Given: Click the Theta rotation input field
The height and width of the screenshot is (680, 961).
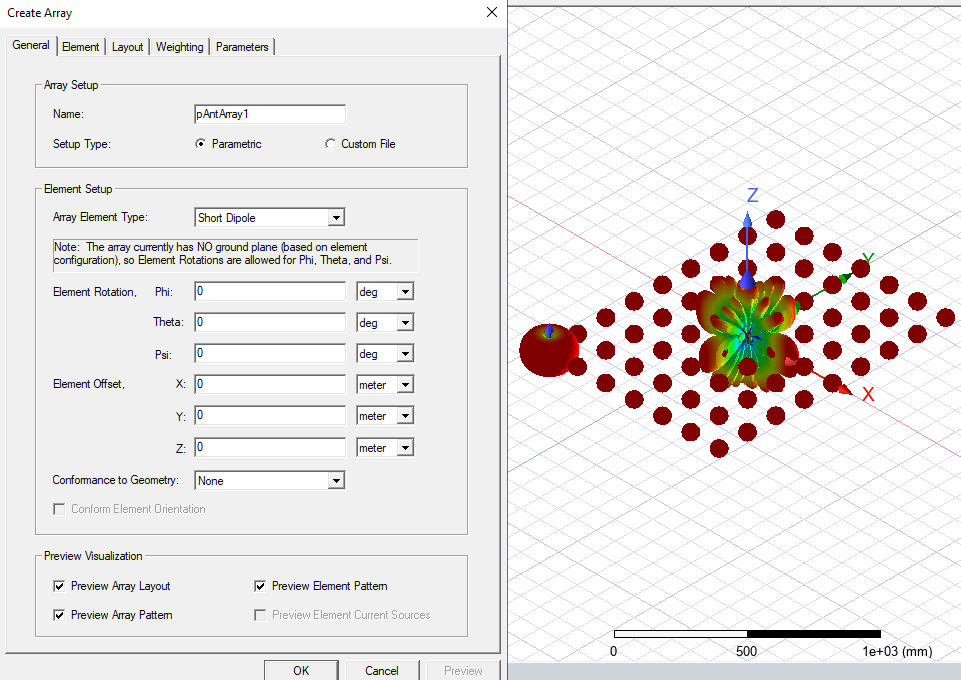Looking at the screenshot, I should (x=270, y=322).
